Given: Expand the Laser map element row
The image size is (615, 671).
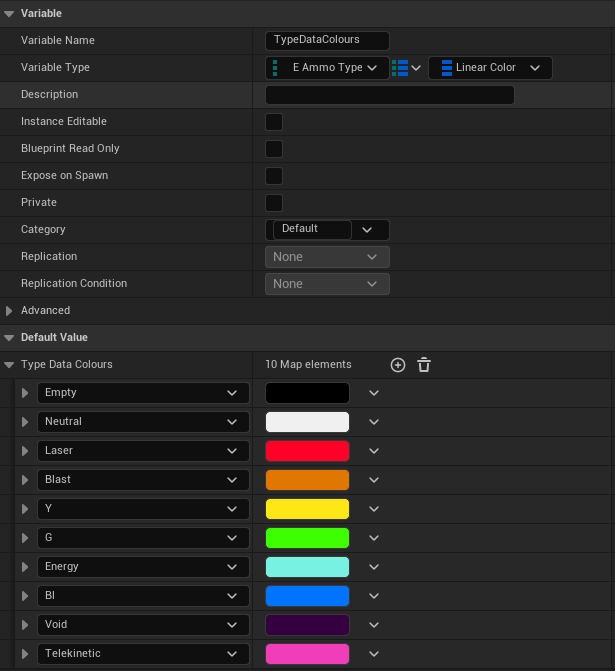Looking at the screenshot, I should 25,451.
